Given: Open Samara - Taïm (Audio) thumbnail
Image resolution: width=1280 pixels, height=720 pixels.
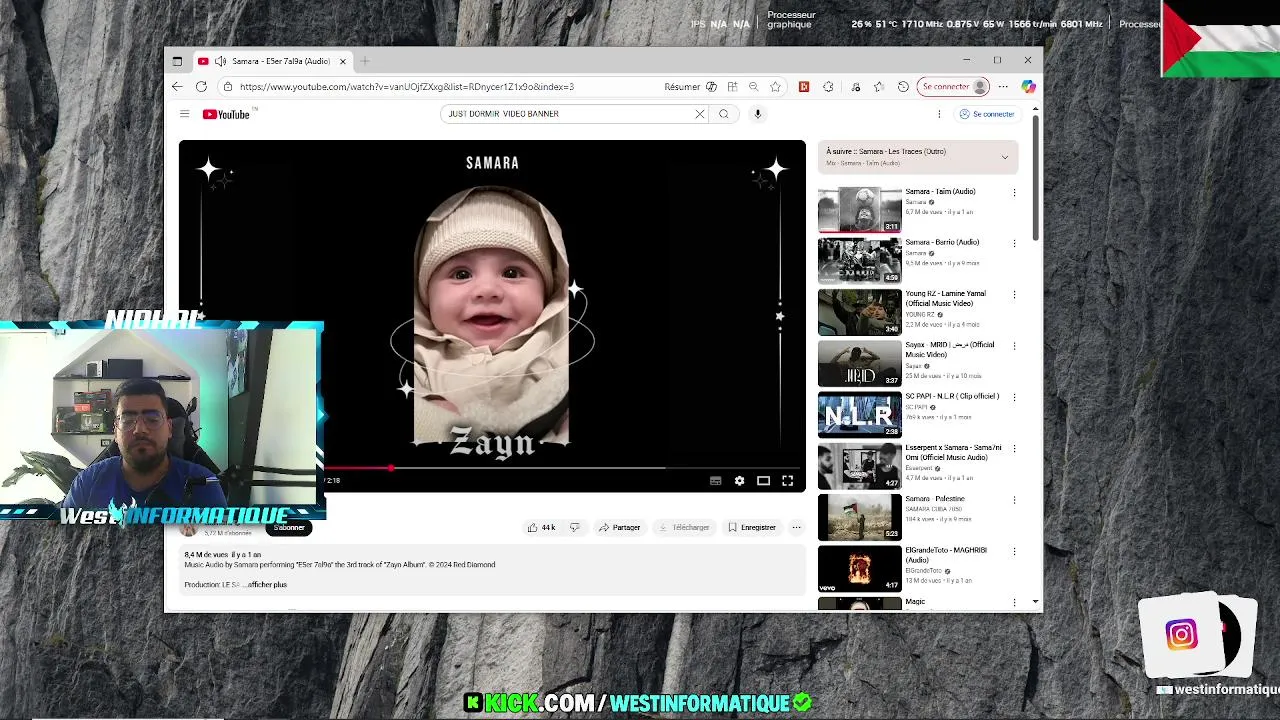Looking at the screenshot, I should (x=860, y=210).
